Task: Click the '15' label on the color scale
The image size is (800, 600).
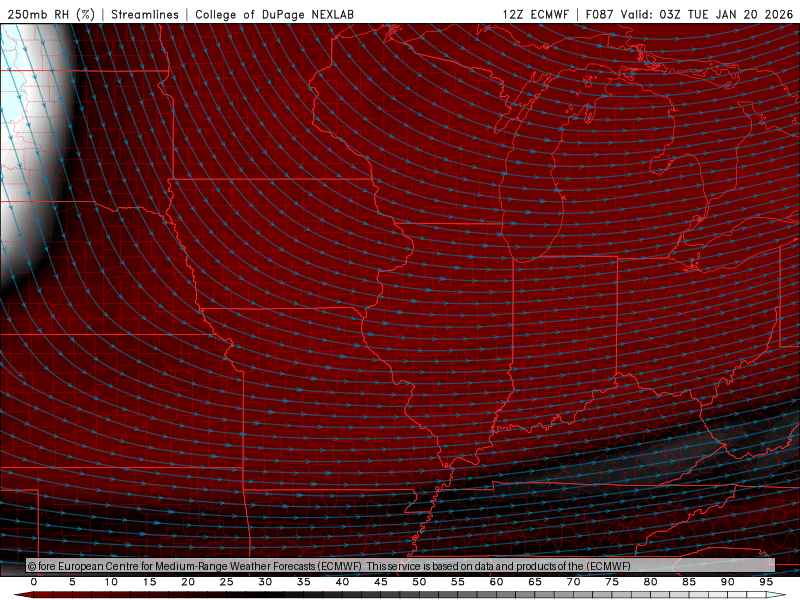Action: click(149, 582)
